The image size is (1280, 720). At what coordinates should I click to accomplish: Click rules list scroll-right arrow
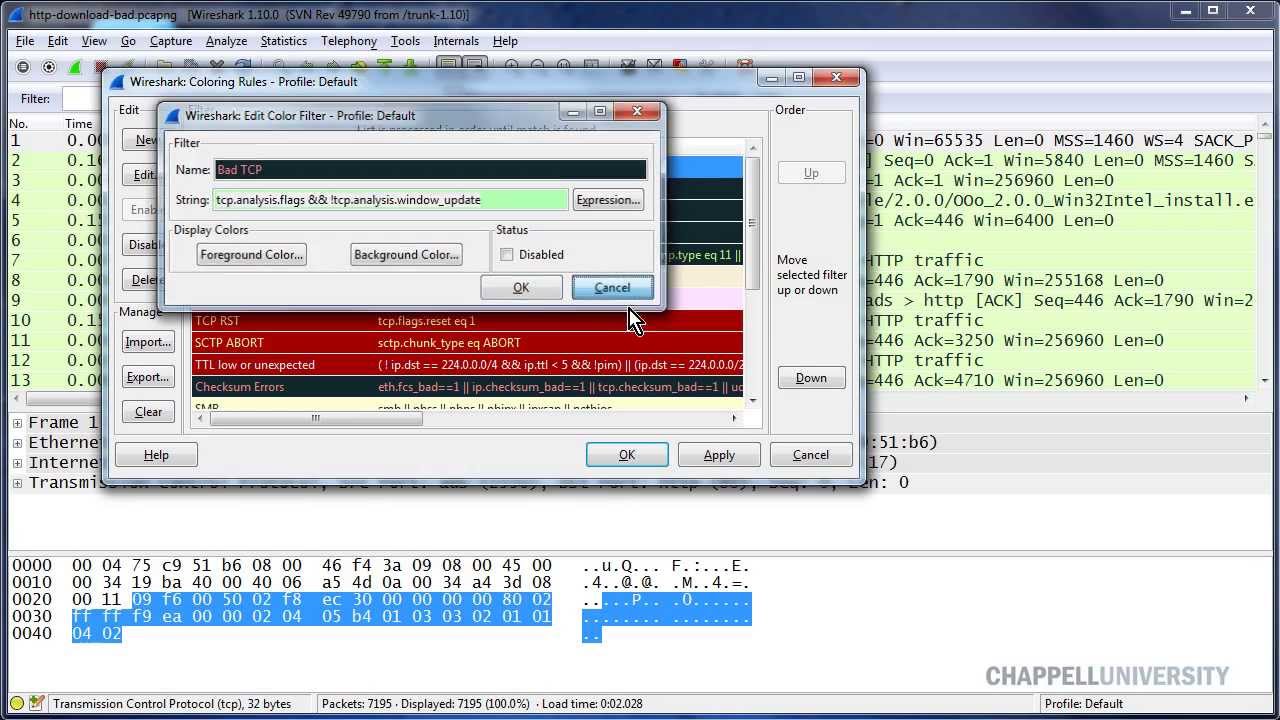pyautogui.click(x=735, y=418)
